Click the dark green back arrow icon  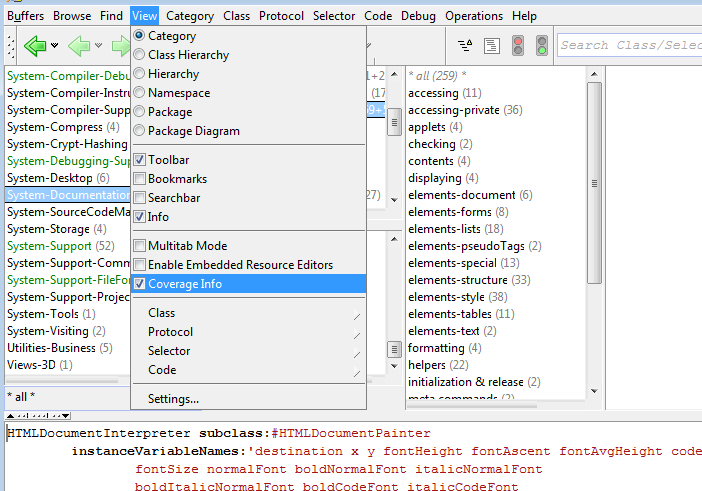click(x=35, y=45)
